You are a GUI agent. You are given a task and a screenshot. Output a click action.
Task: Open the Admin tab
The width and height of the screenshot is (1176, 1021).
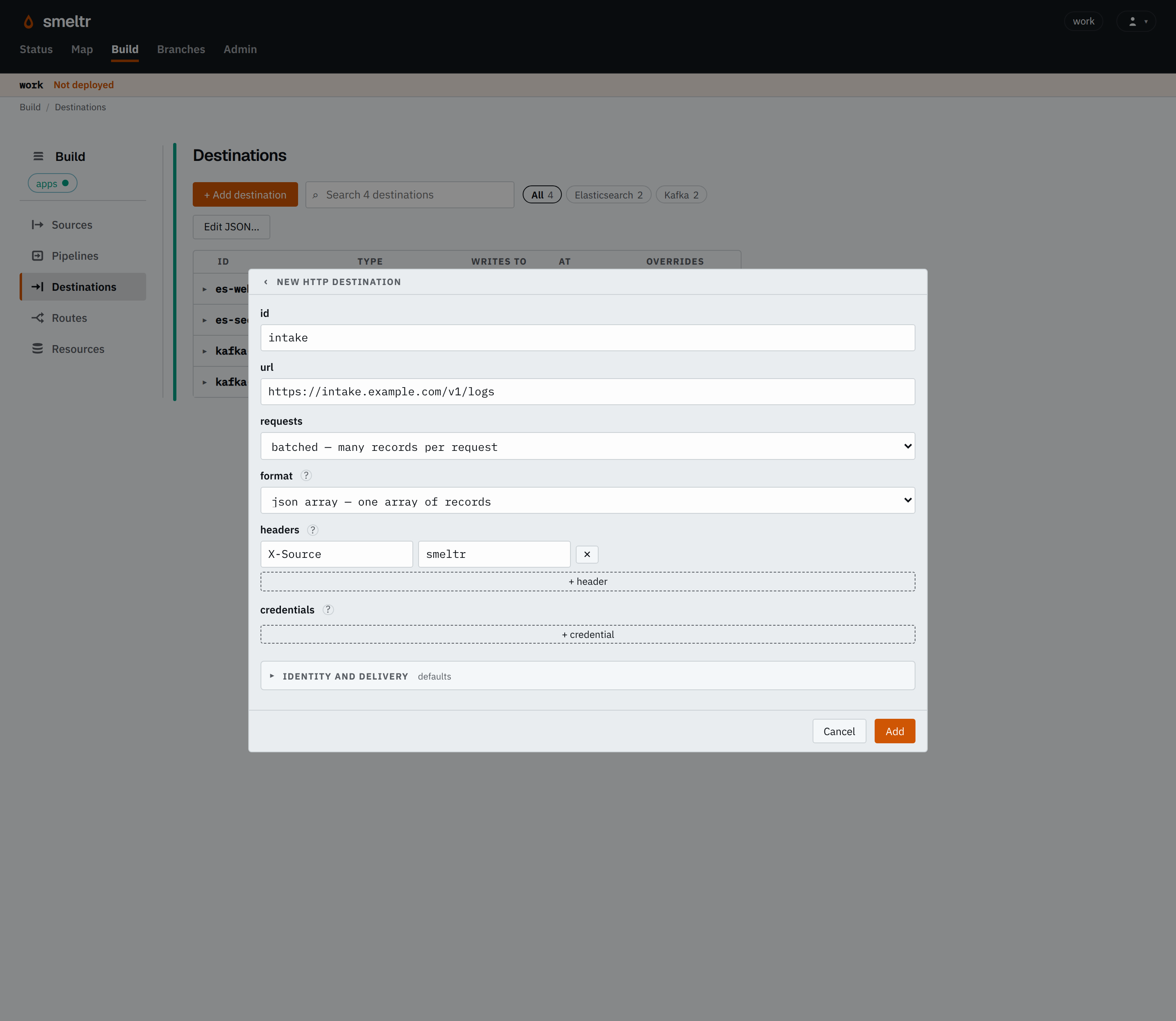[240, 49]
